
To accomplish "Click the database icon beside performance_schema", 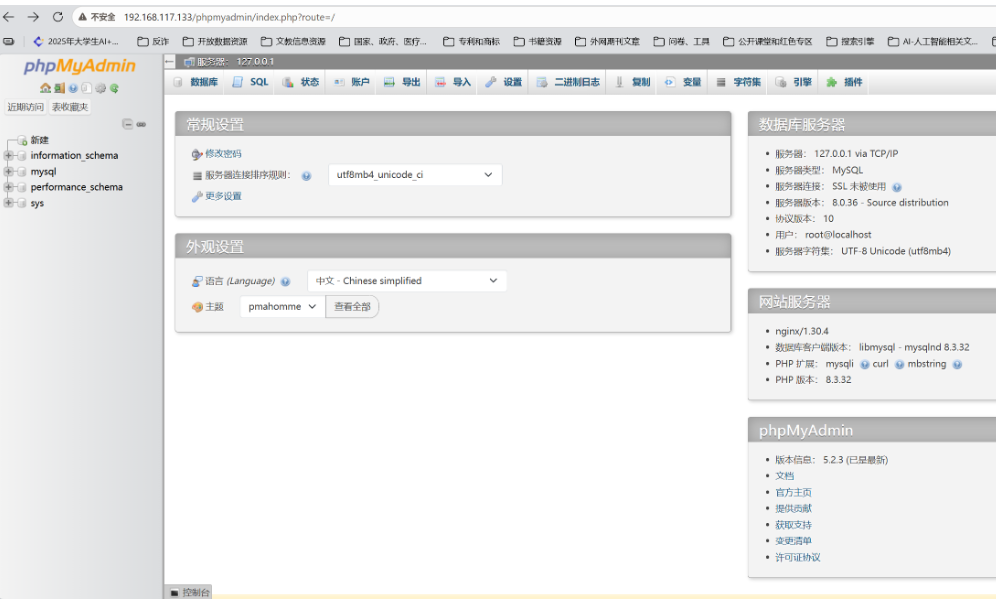I will pyautogui.click(x=22, y=187).
